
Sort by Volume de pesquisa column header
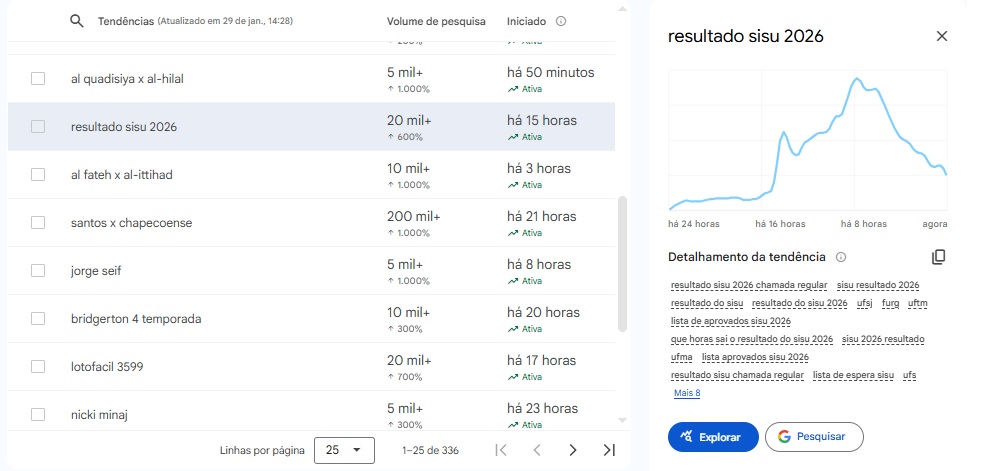[436, 21]
